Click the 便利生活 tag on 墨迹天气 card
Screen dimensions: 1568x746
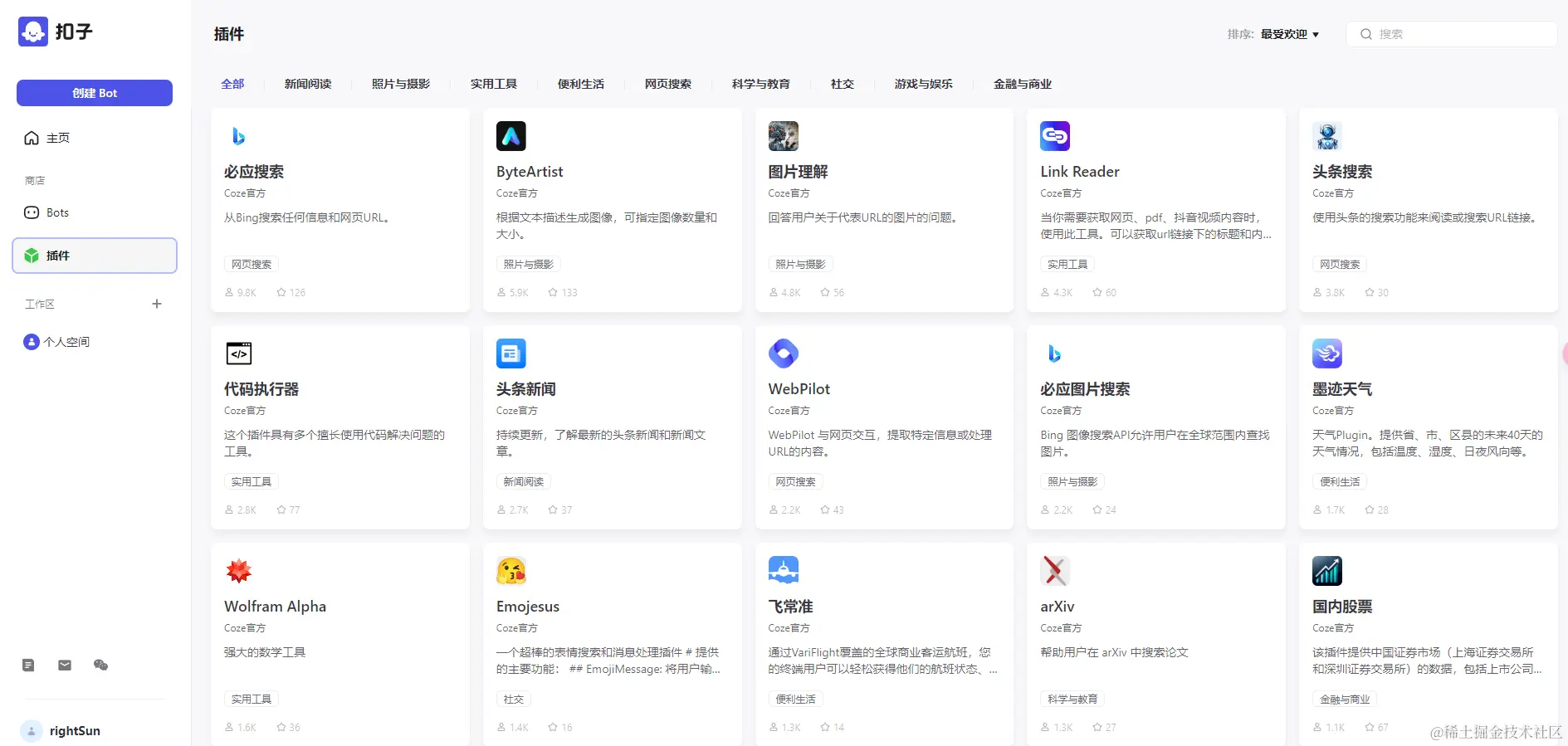[x=1340, y=482]
